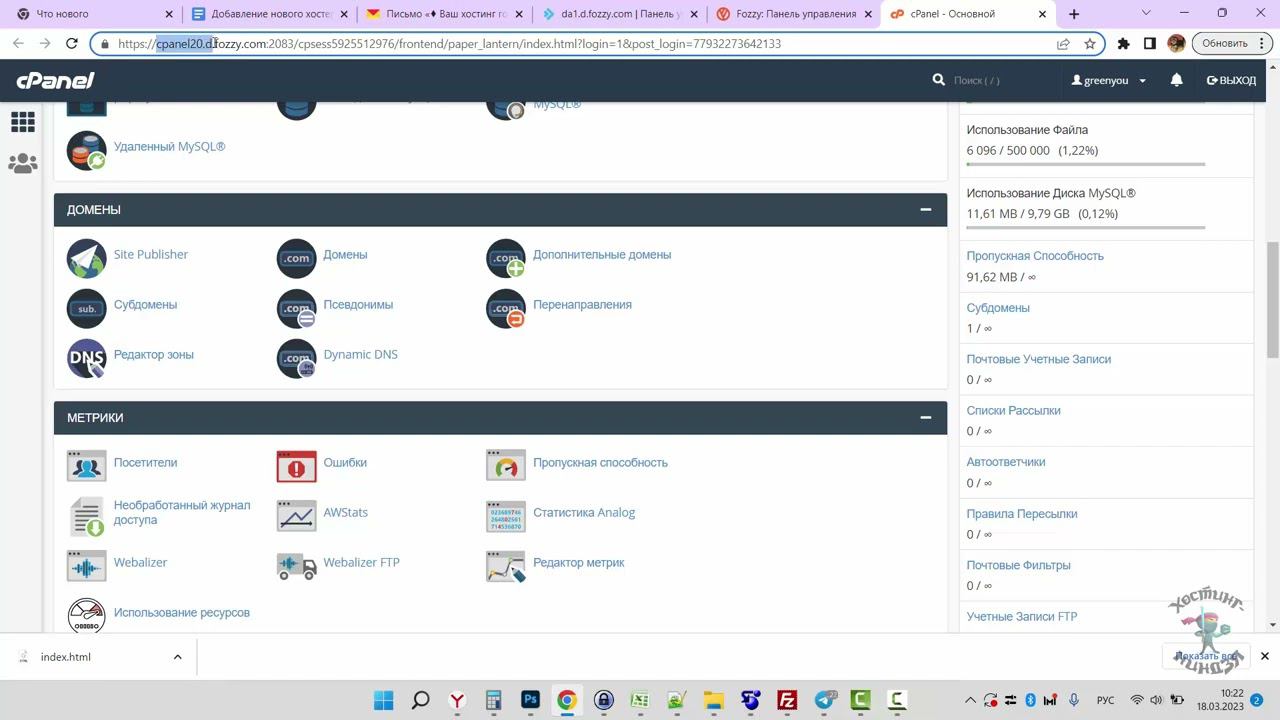Viewport: 1280px width, 720px height.
Task: Open the Metrics Editor icon
Action: [x=506, y=565]
